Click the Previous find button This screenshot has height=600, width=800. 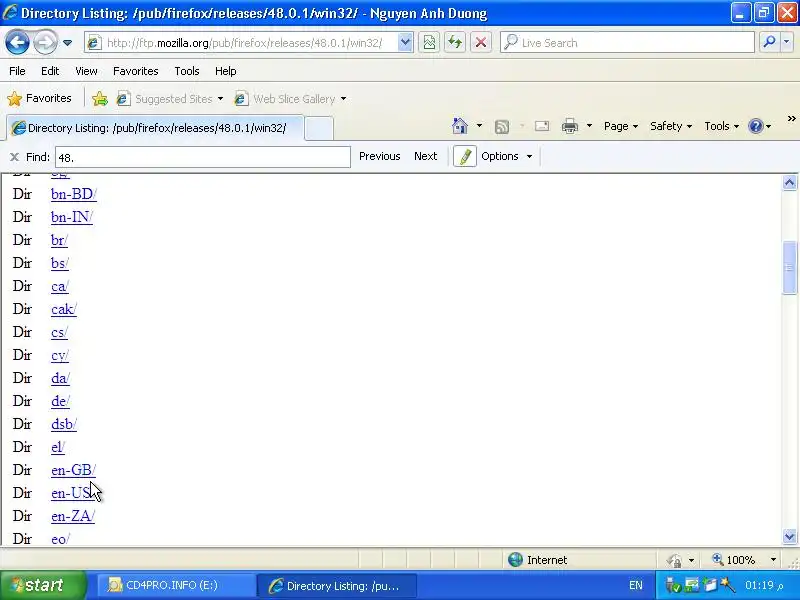[380, 156]
